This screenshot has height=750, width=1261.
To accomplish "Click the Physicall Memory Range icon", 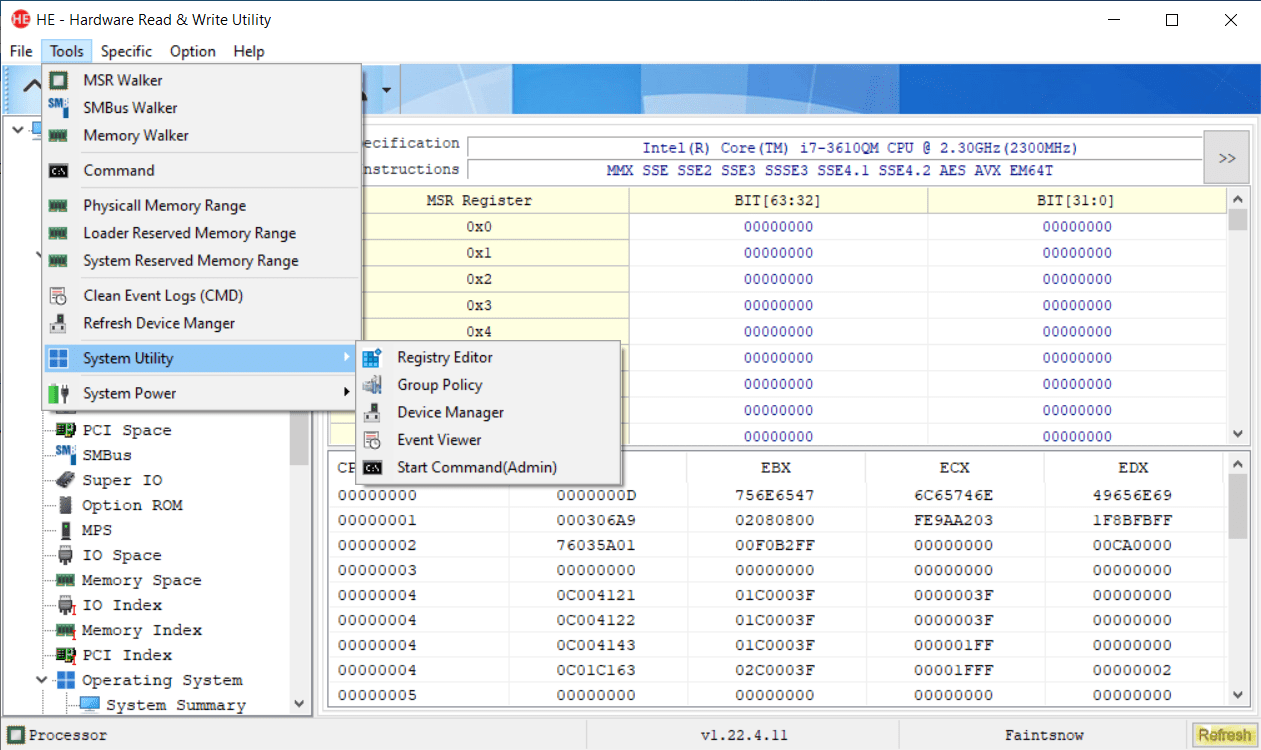I will pyautogui.click(x=59, y=205).
